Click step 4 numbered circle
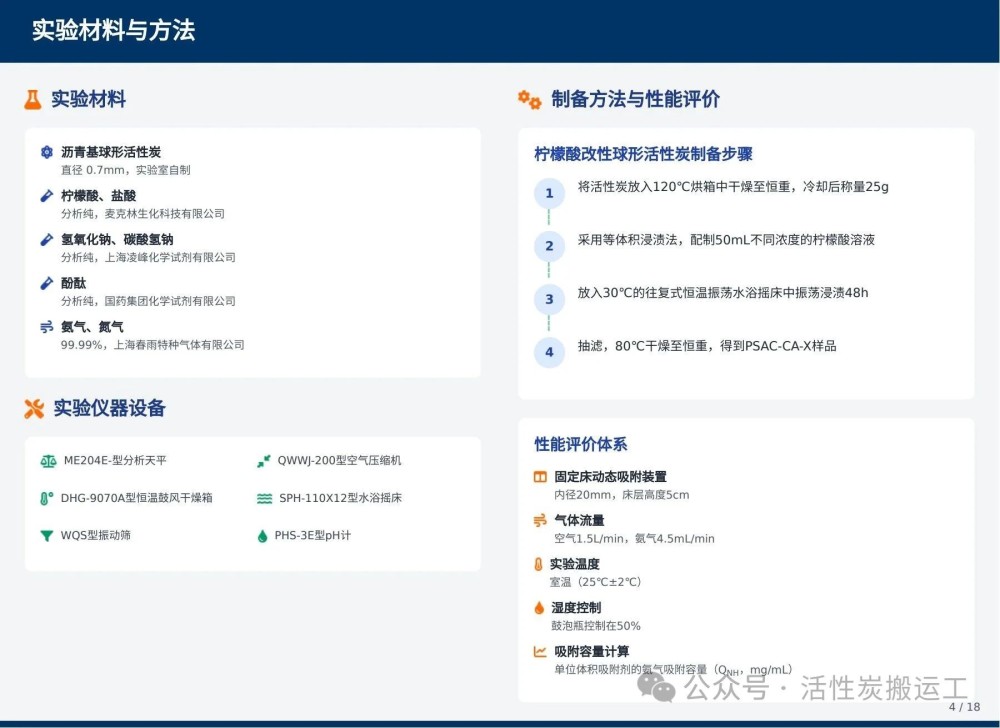 tap(548, 352)
